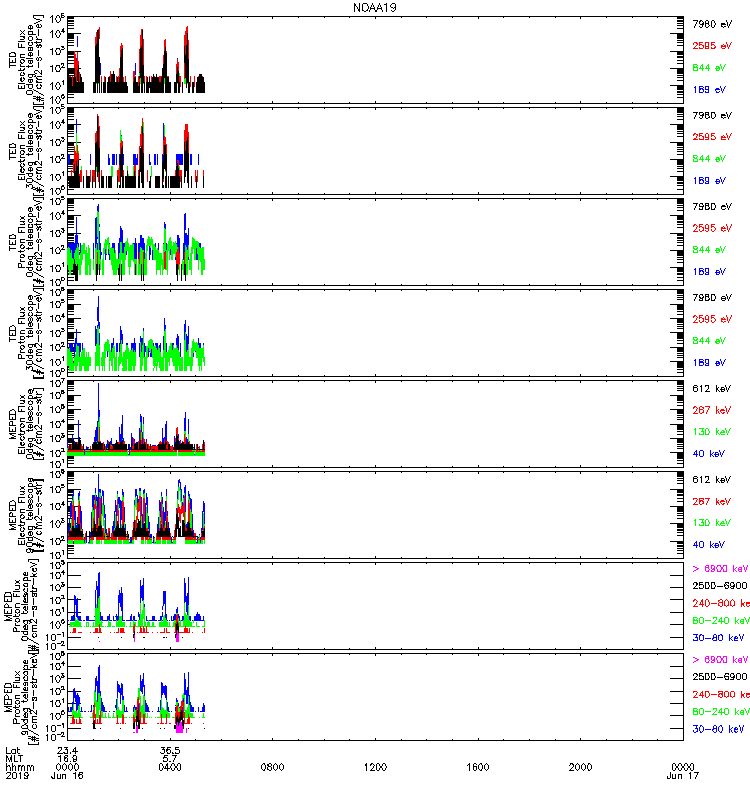
Task: Click the TED Electron Flux 0deg telescope axis title
Action: [x=26, y=60]
